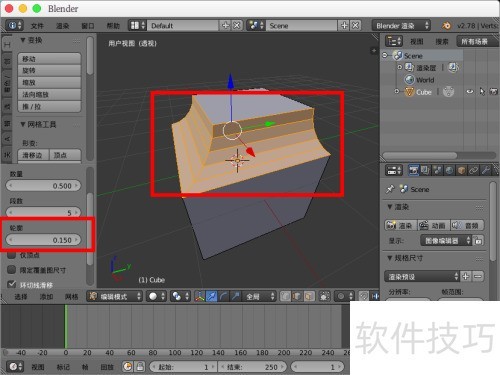Toggle limit selection to visible
Image resolution: width=500 pixels, height=375 pixels.
[325, 296]
